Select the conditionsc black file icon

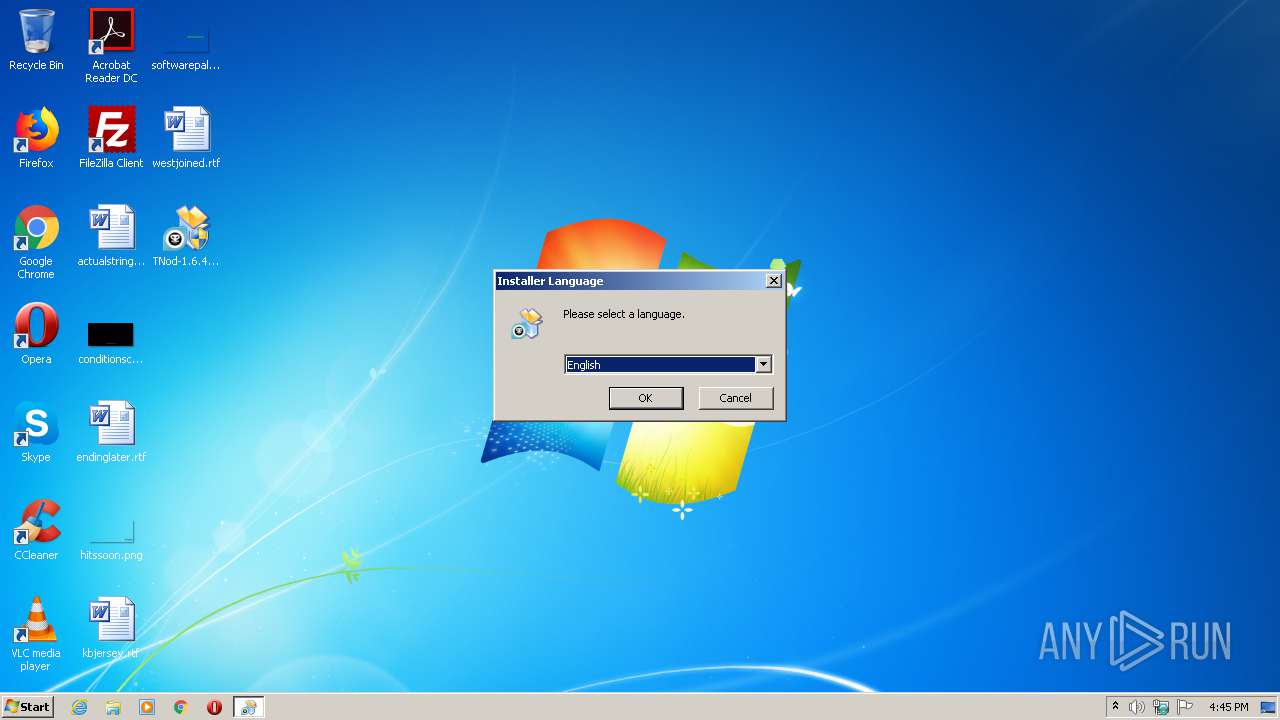point(111,341)
